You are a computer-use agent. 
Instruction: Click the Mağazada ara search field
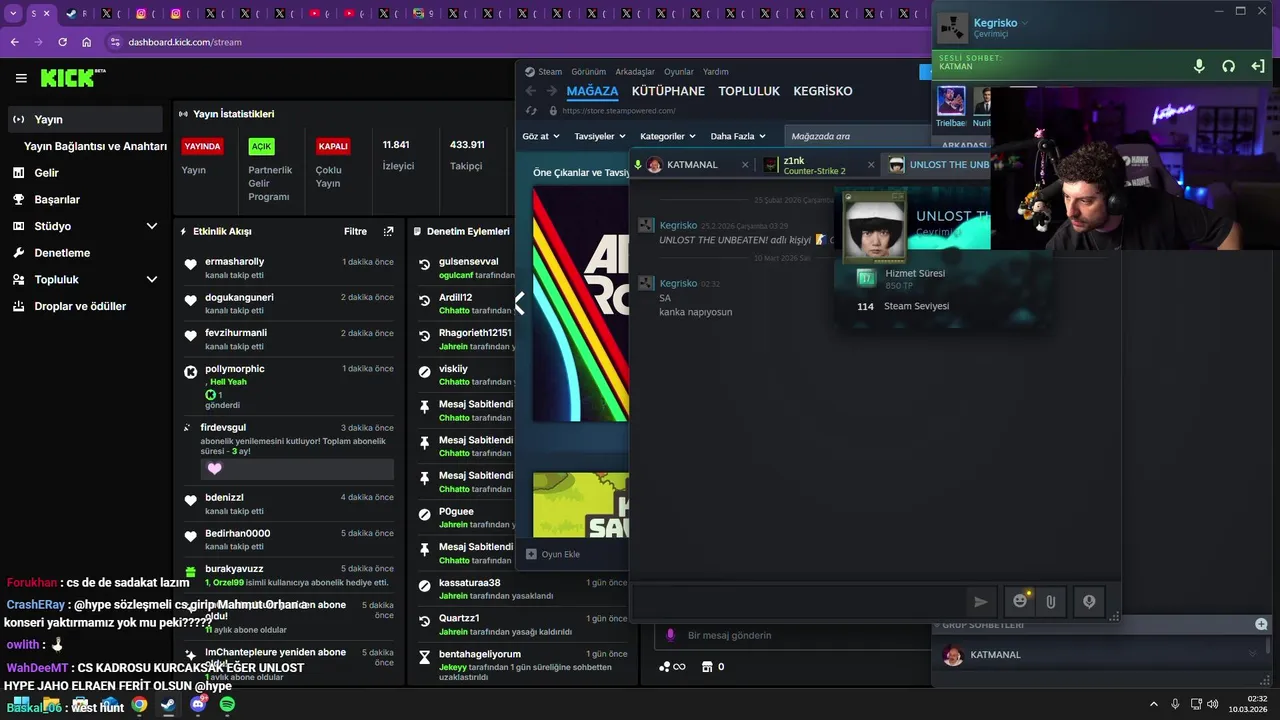point(858,136)
